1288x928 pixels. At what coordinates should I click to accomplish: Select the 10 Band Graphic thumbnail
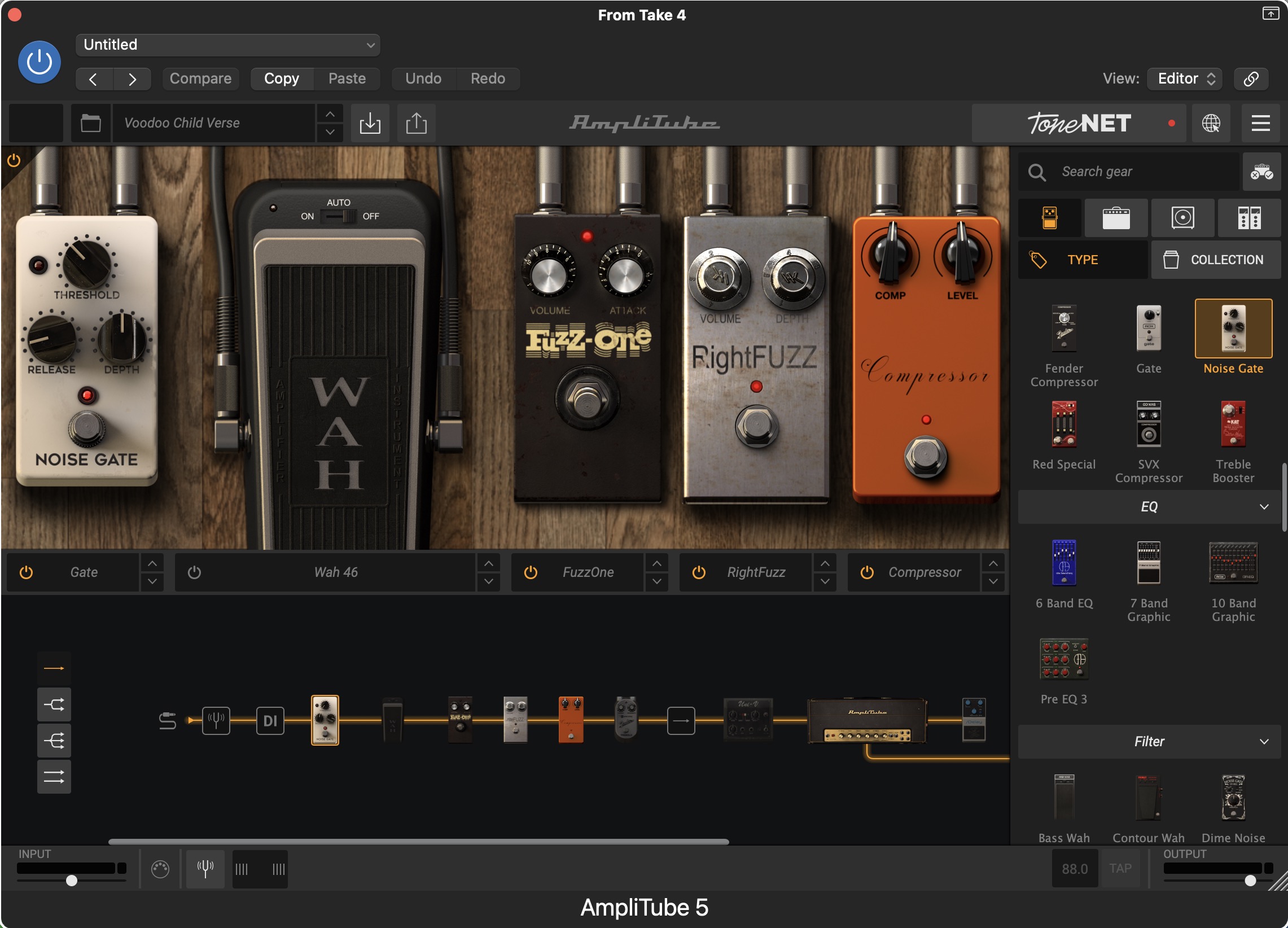(x=1233, y=563)
